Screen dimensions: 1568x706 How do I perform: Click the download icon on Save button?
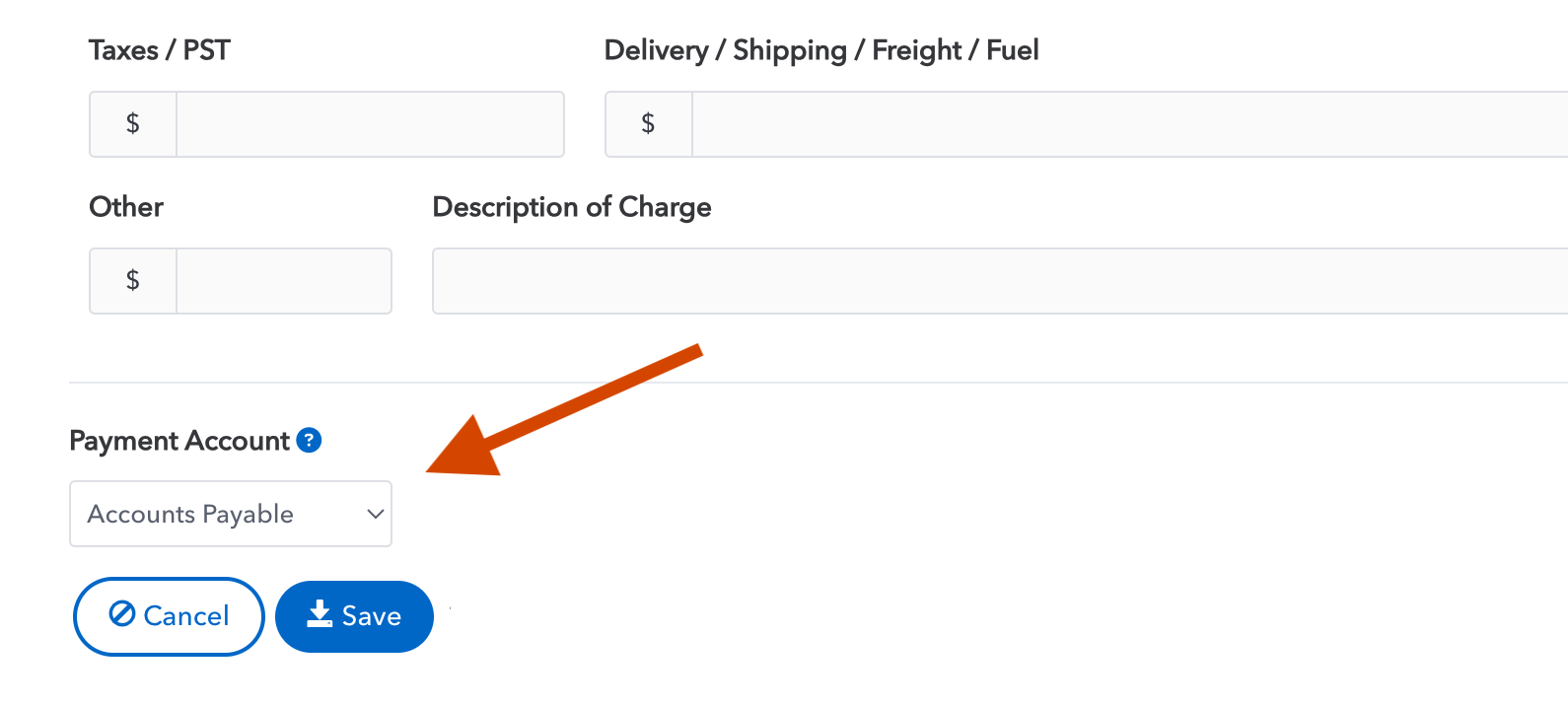click(x=320, y=614)
